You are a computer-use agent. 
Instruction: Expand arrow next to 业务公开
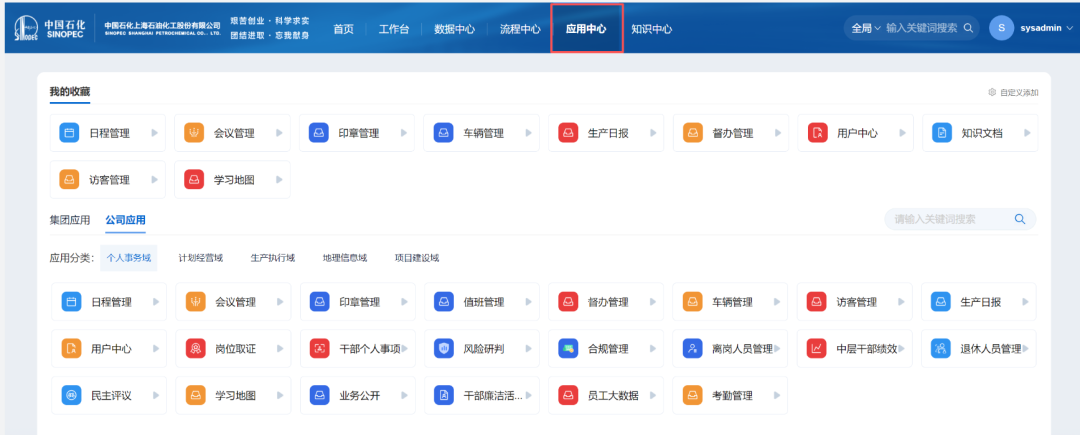tap(403, 396)
